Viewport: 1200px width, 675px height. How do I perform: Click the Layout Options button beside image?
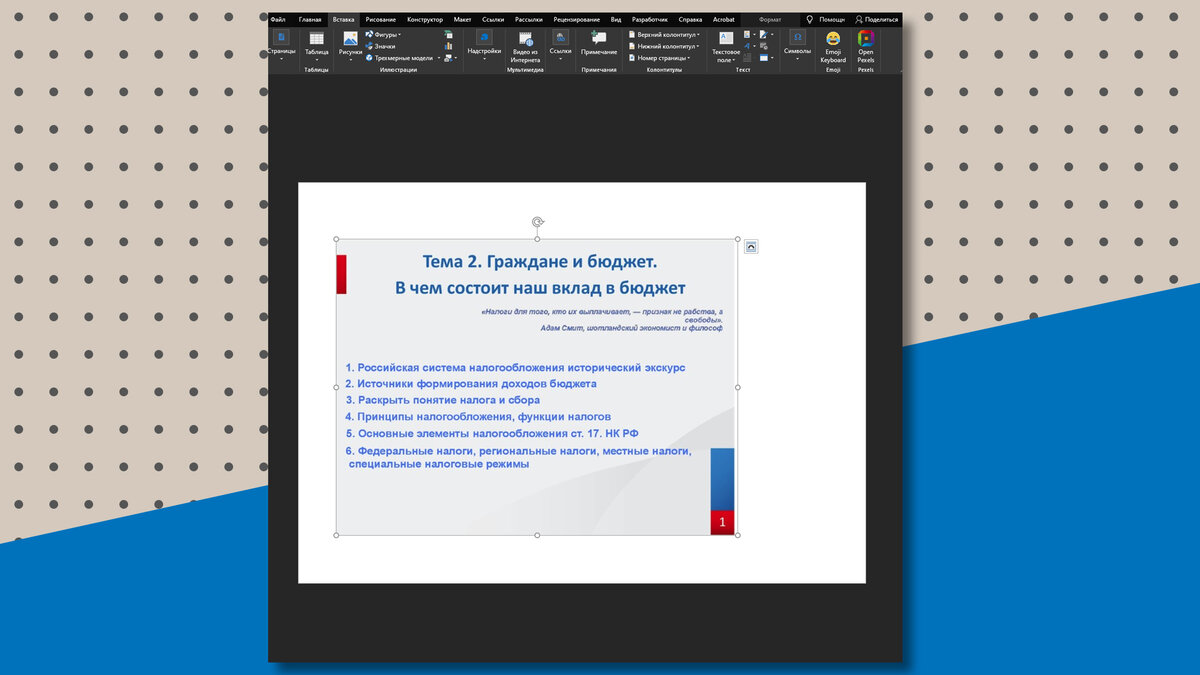pos(751,246)
